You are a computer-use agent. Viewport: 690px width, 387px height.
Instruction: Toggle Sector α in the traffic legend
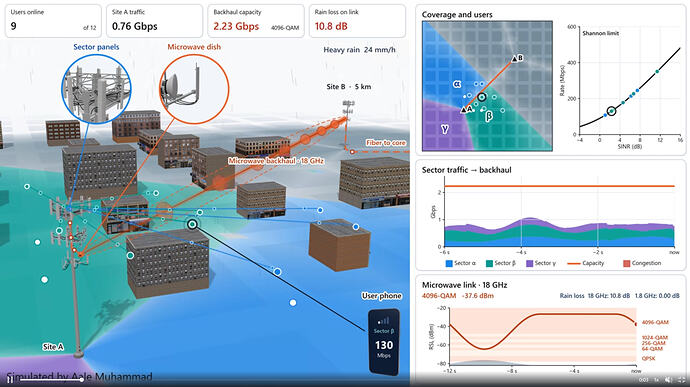[461, 263]
